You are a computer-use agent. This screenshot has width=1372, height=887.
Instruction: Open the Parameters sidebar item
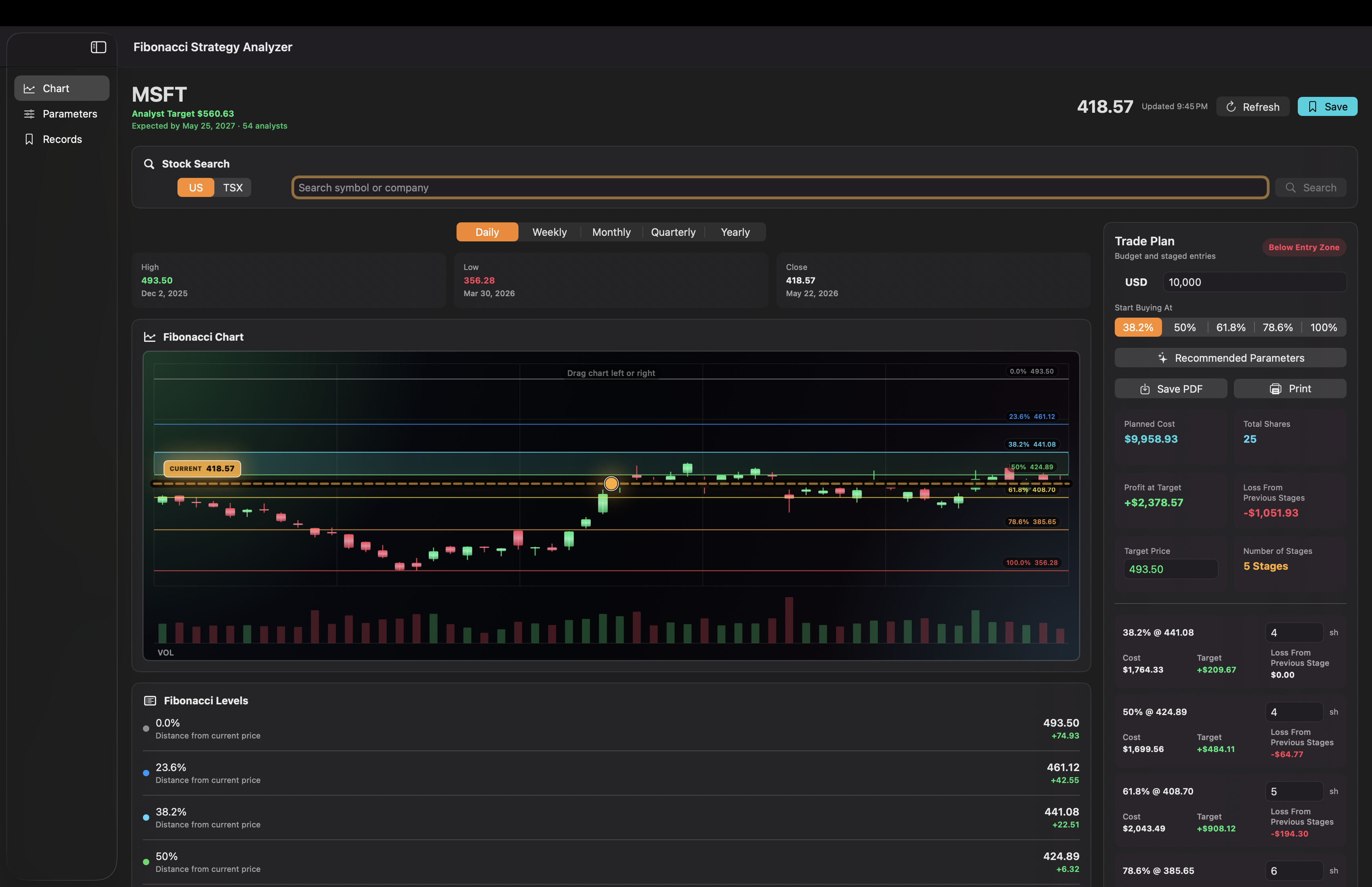point(62,114)
